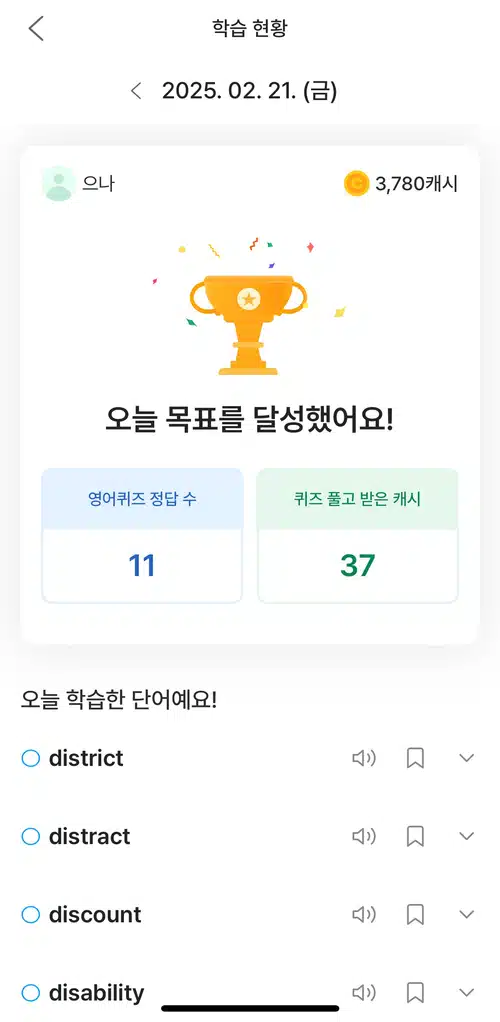Navigate to the previous date arrow

(x=136, y=91)
